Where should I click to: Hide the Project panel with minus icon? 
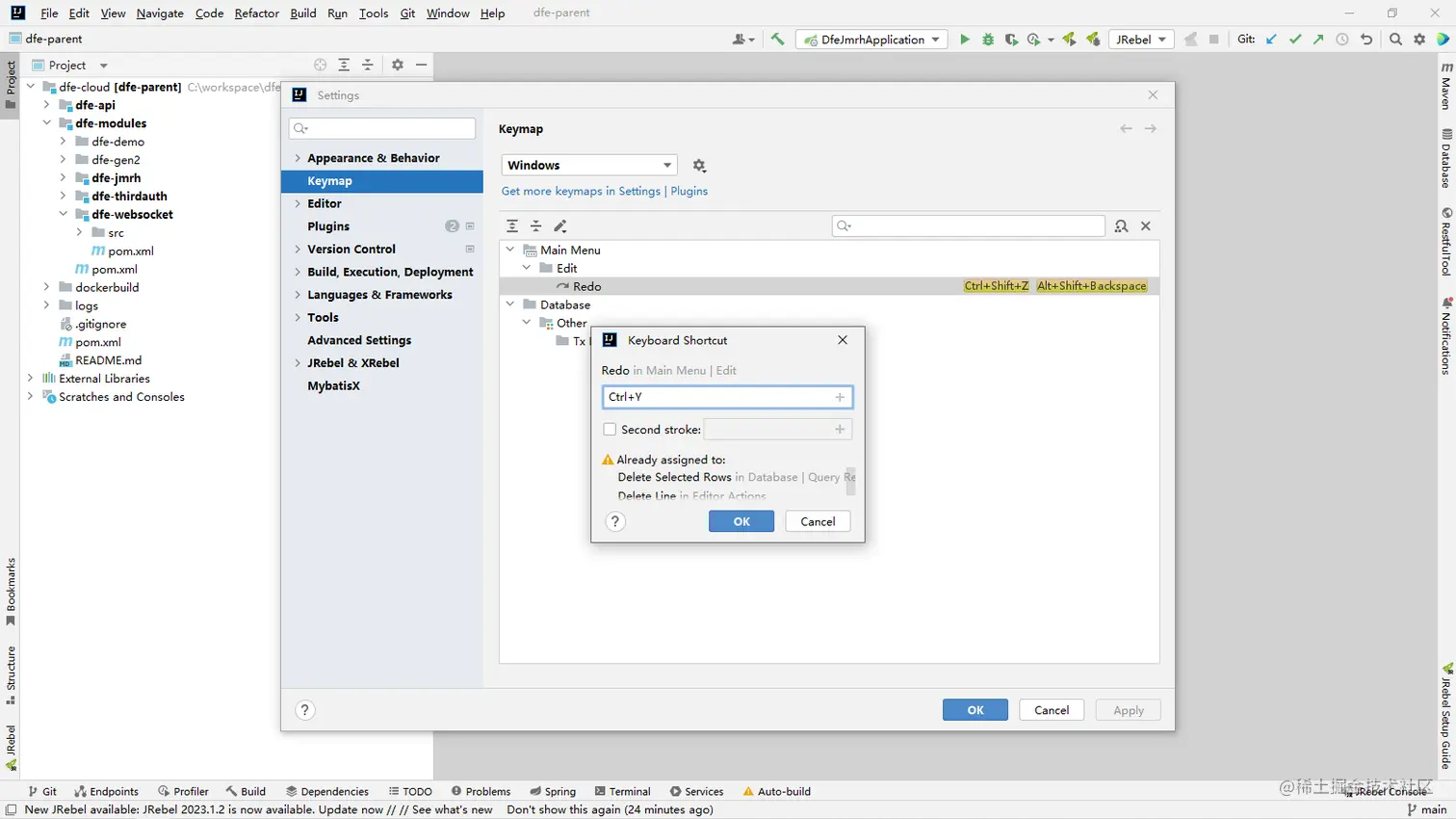pos(421,65)
